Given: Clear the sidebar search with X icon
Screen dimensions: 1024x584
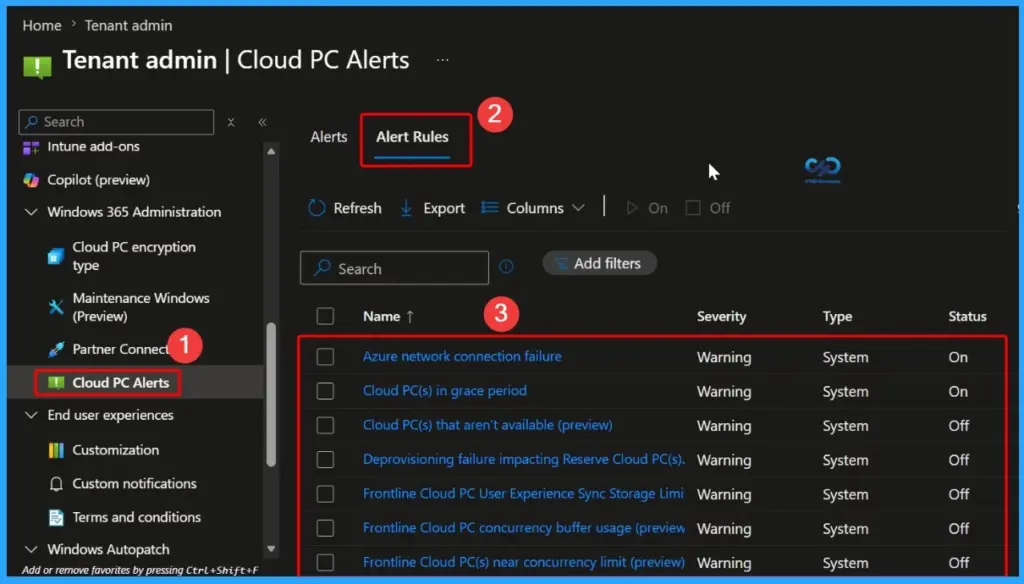Looking at the screenshot, I should coord(231,122).
